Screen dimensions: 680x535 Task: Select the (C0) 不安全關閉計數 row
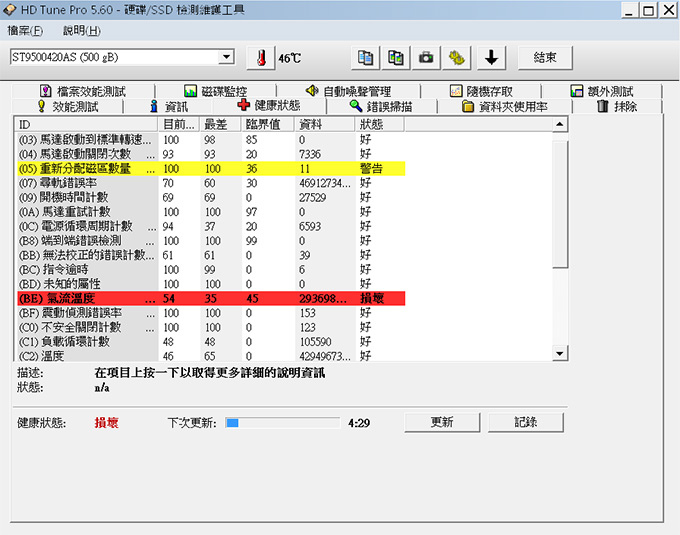(x=211, y=327)
